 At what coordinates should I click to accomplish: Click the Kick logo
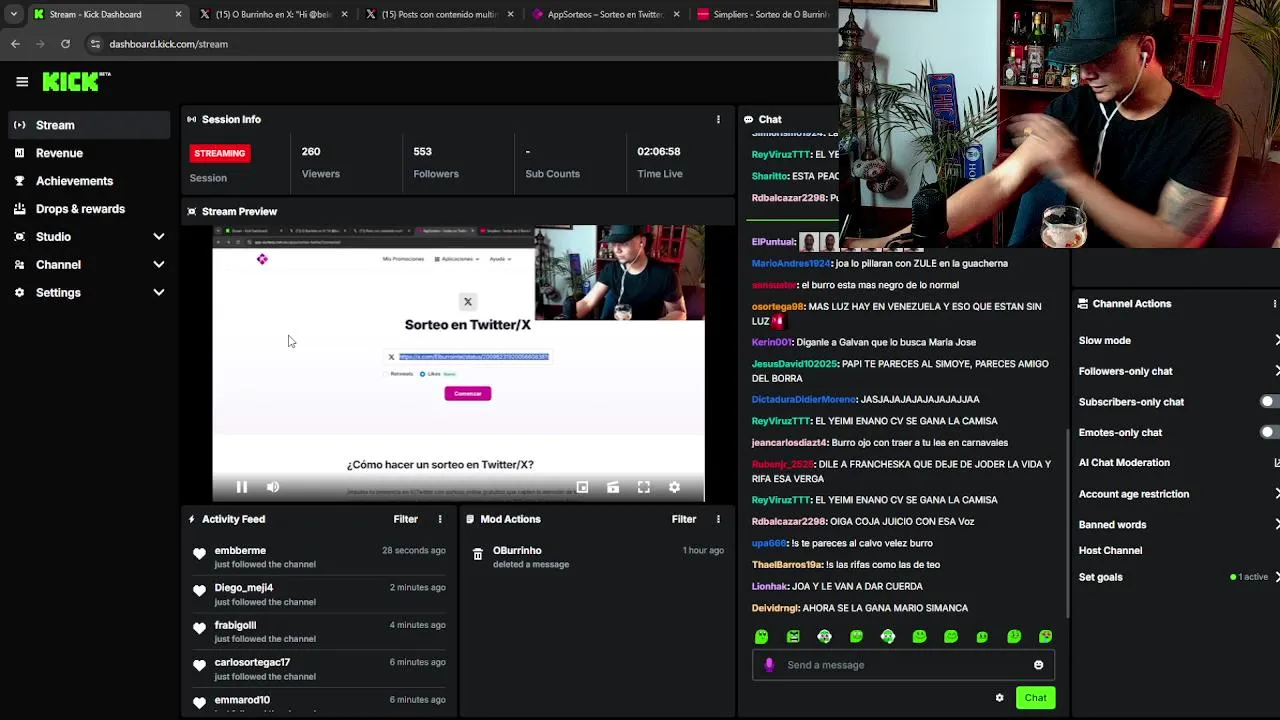(x=76, y=82)
